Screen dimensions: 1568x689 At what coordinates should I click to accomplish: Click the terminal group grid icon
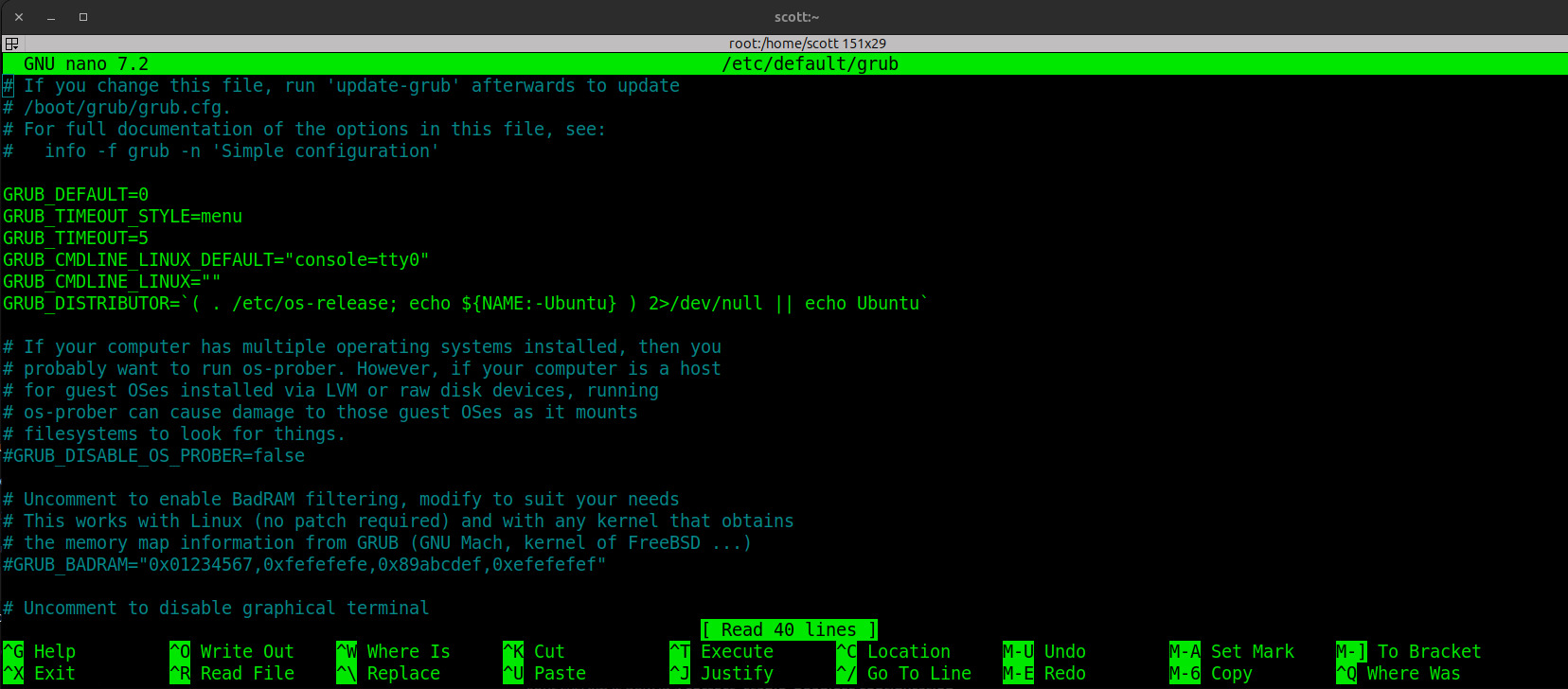coord(11,44)
